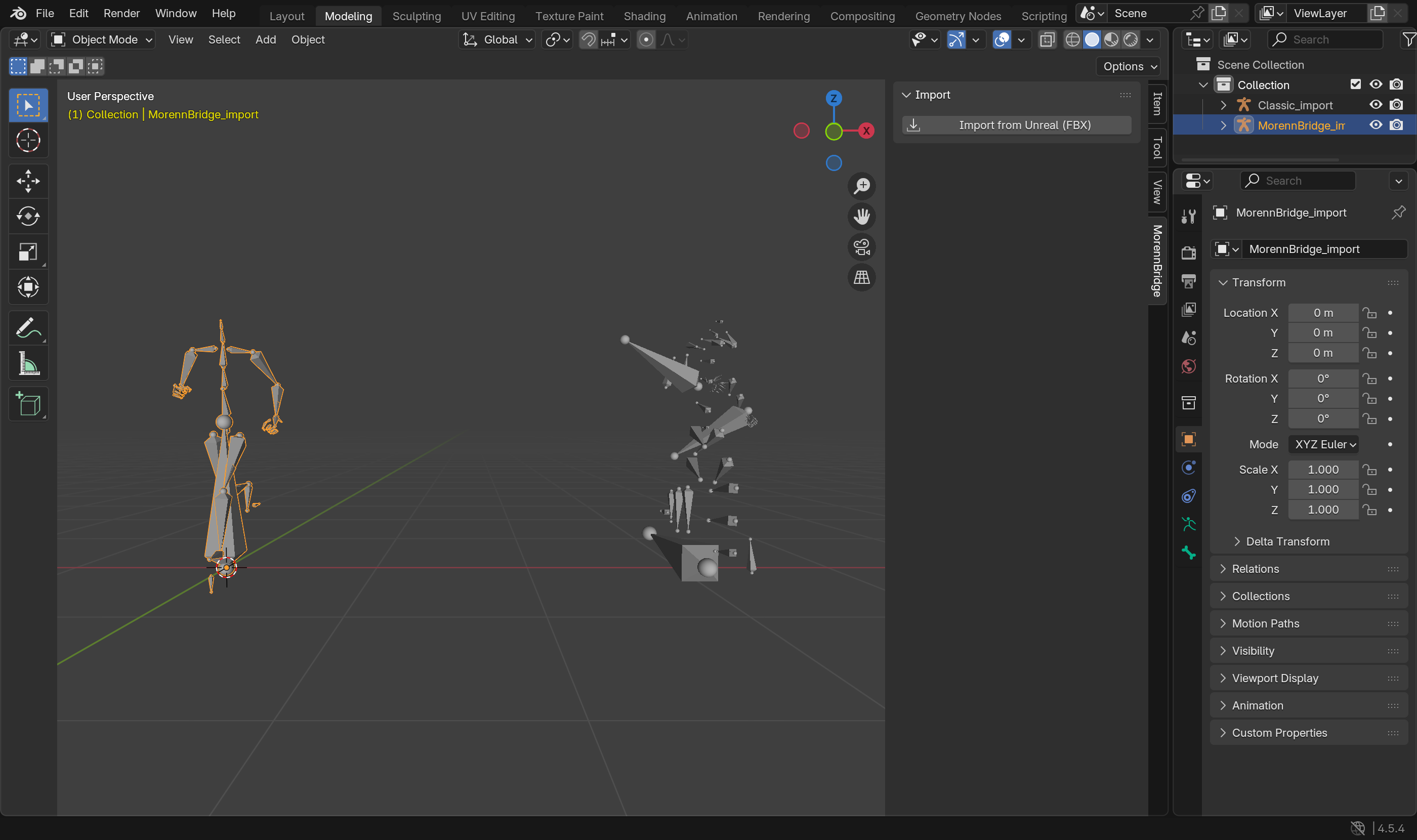Open the Add menu in the viewport header
Viewport: 1417px width, 840px height.
coord(266,39)
